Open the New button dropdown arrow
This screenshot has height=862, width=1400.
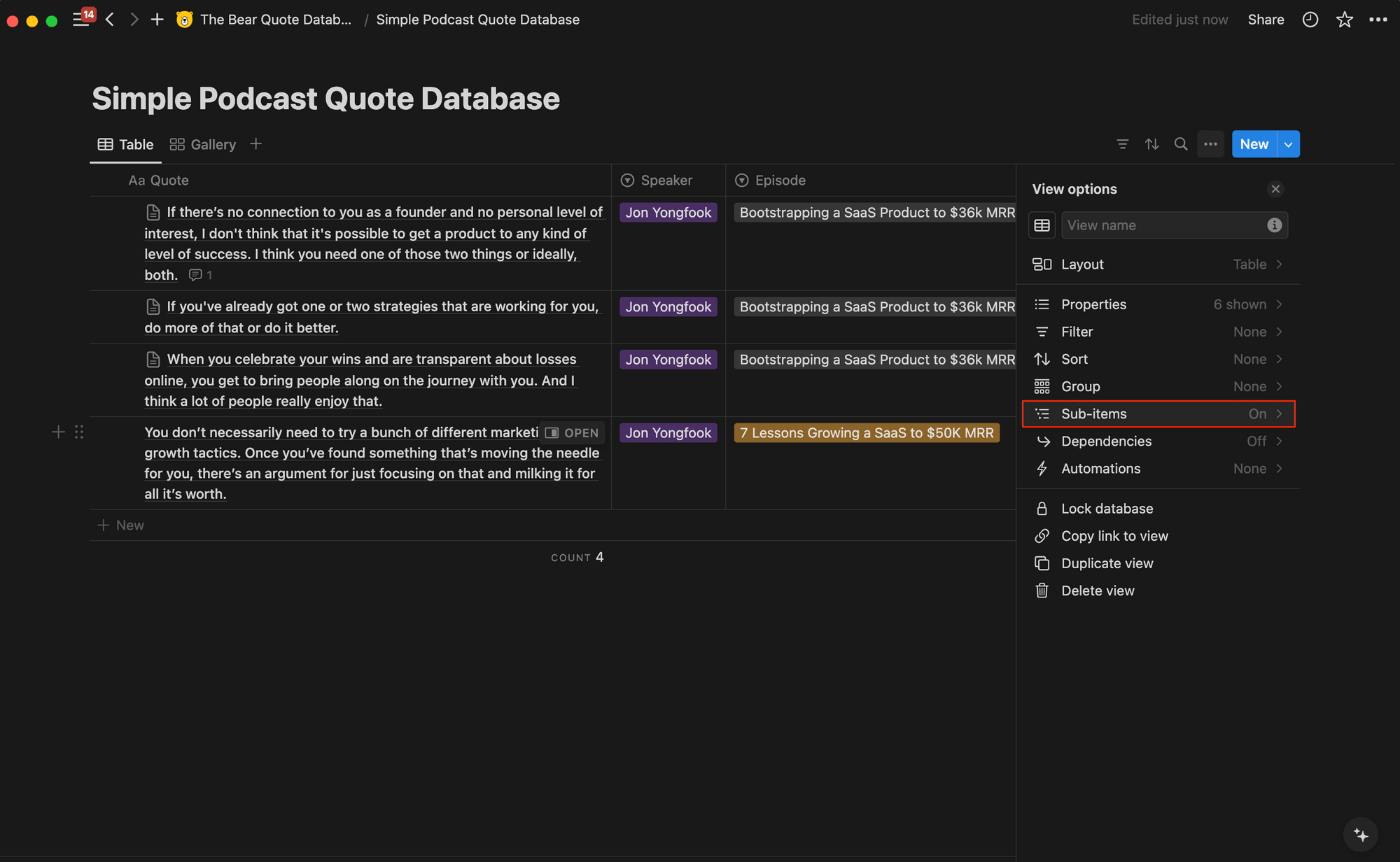[x=1287, y=144]
